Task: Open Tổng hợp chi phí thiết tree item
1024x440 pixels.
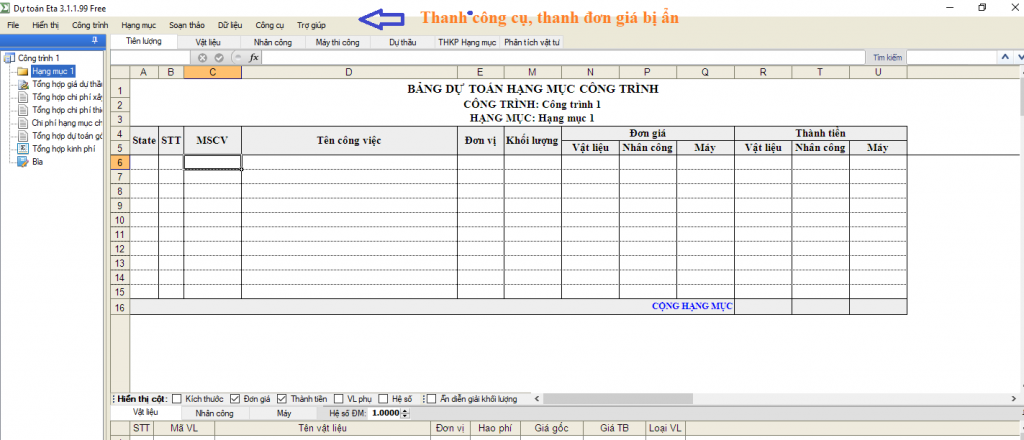Action: pos(67,110)
